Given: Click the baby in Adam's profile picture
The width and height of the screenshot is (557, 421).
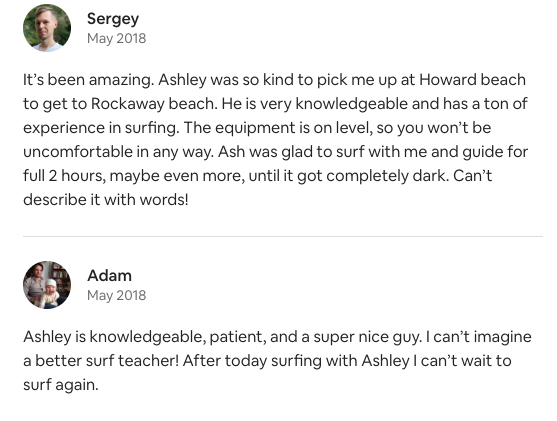Looking at the screenshot, I should pyautogui.click(x=49, y=292).
